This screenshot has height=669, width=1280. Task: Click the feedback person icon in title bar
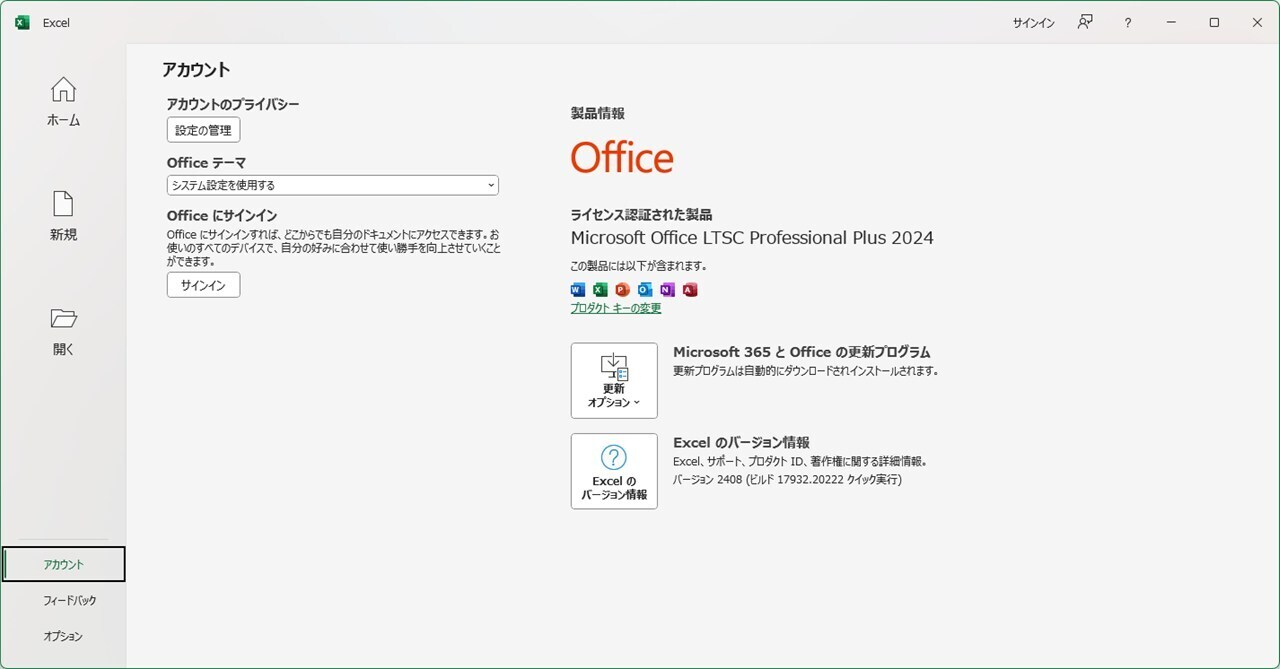pos(1085,22)
